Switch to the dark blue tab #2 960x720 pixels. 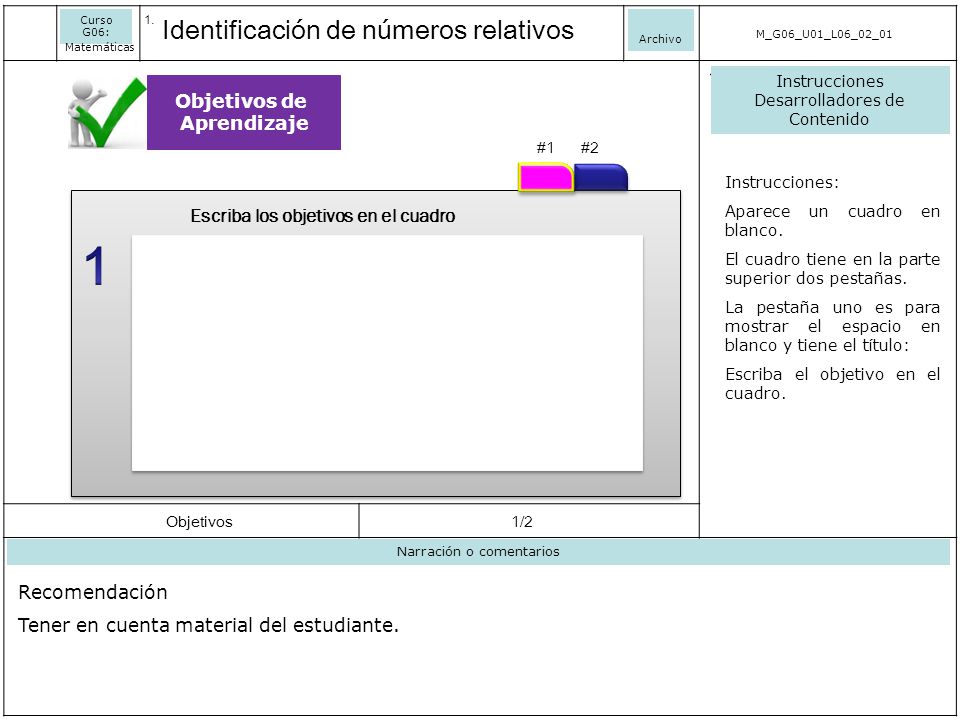point(601,178)
